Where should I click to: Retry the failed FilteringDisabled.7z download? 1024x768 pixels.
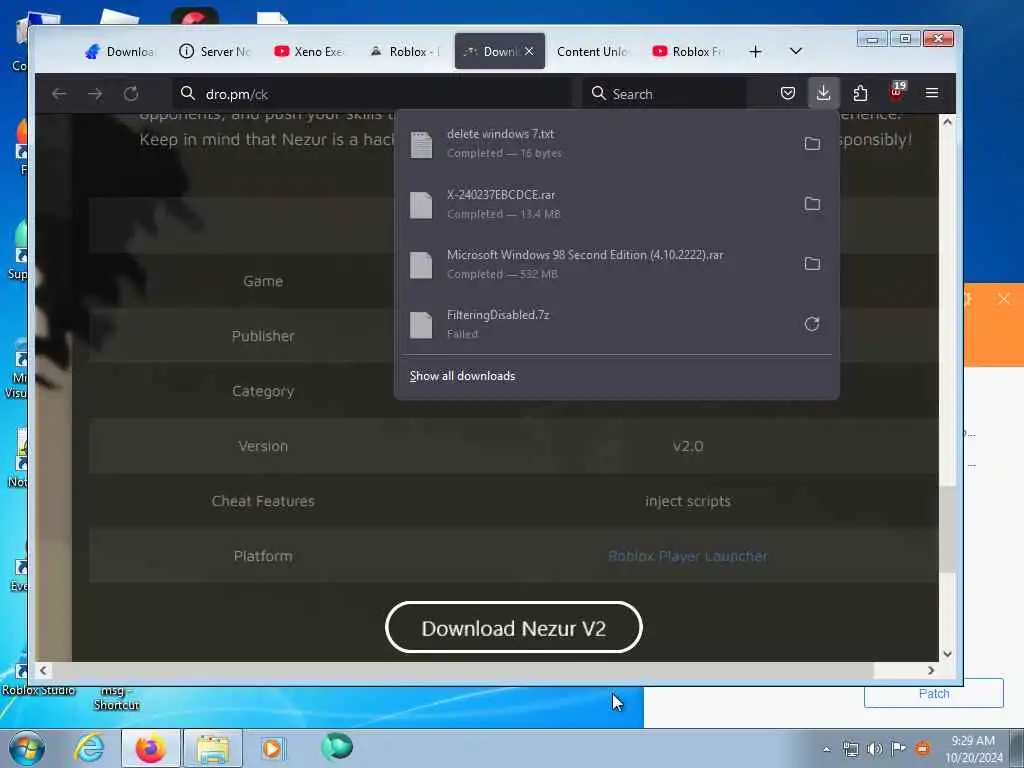[812, 324]
